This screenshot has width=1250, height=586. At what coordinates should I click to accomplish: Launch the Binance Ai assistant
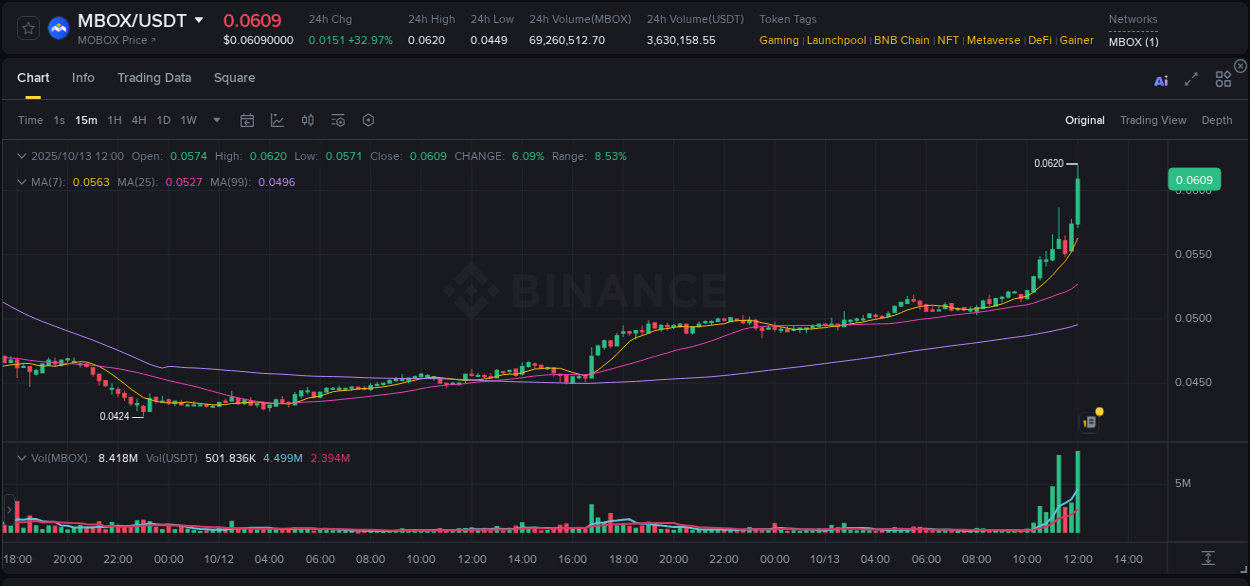(x=1161, y=80)
